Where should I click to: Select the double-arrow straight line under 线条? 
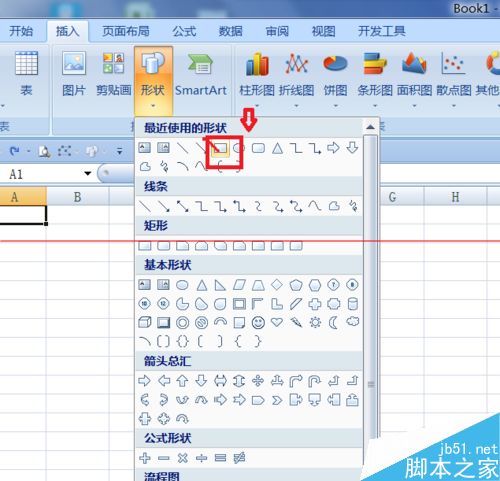coord(182,206)
